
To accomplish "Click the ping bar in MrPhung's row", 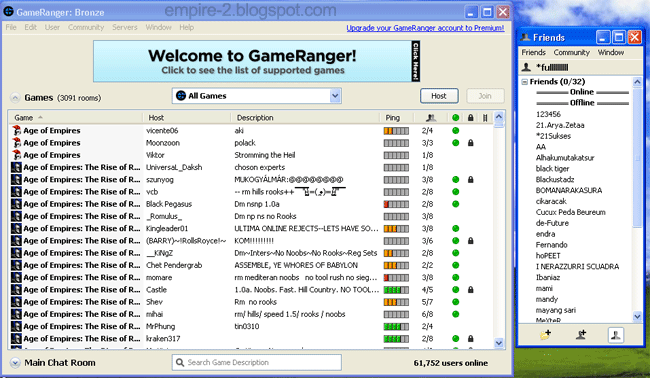I will [396, 327].
